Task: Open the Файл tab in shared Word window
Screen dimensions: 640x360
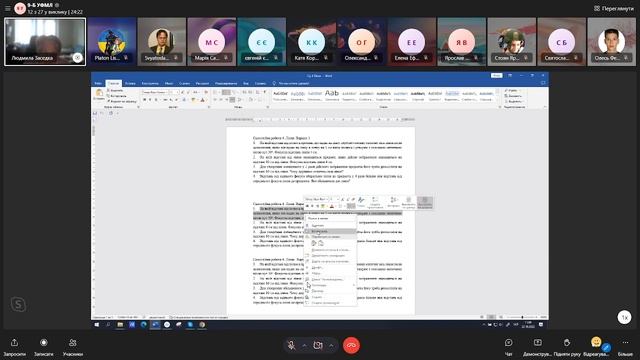Action: [x=98, y=83]
